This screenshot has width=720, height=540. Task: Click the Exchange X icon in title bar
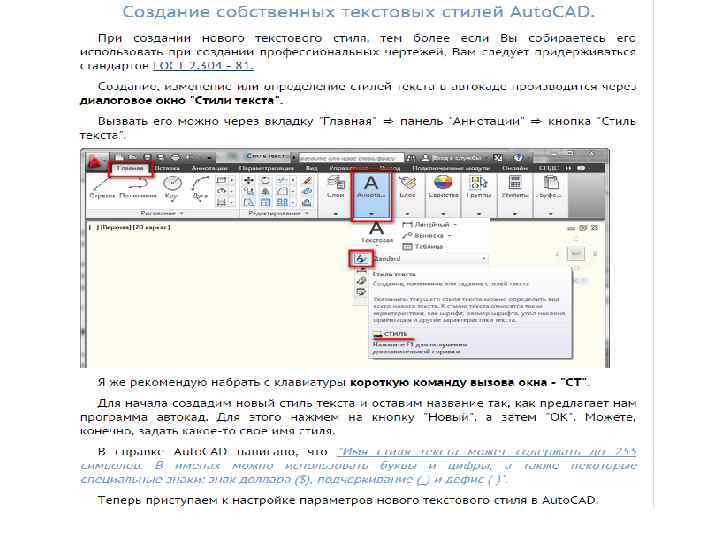click(498, 158)
